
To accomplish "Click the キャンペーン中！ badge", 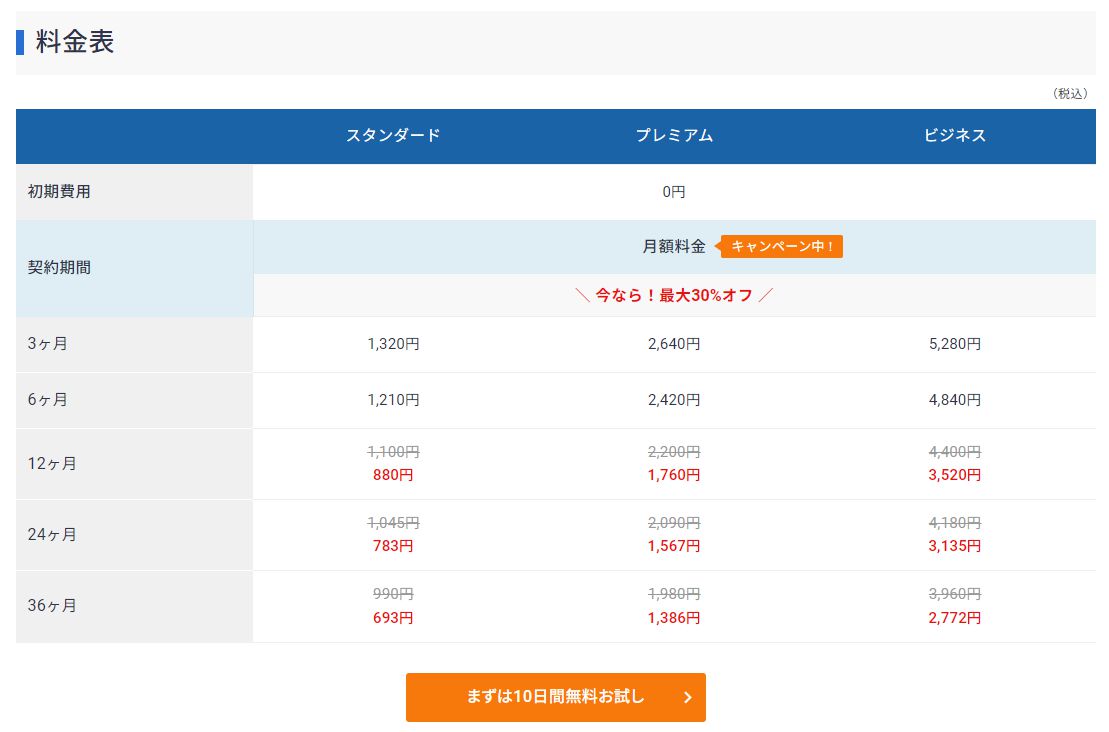I will [x=781, y=246].
